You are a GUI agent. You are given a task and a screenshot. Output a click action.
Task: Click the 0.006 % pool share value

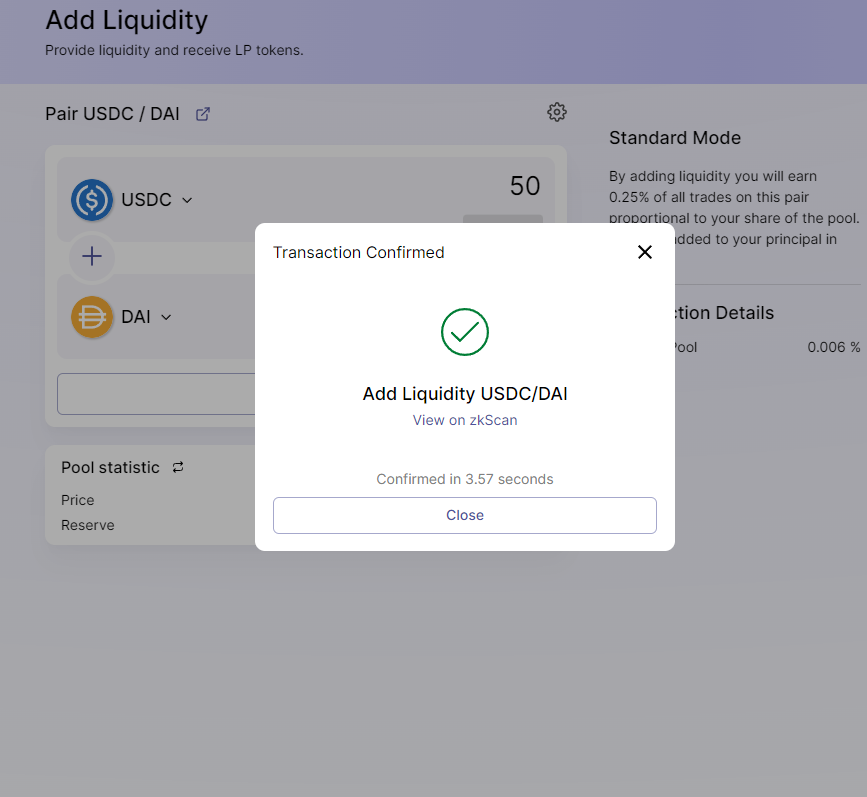point(834,347)
